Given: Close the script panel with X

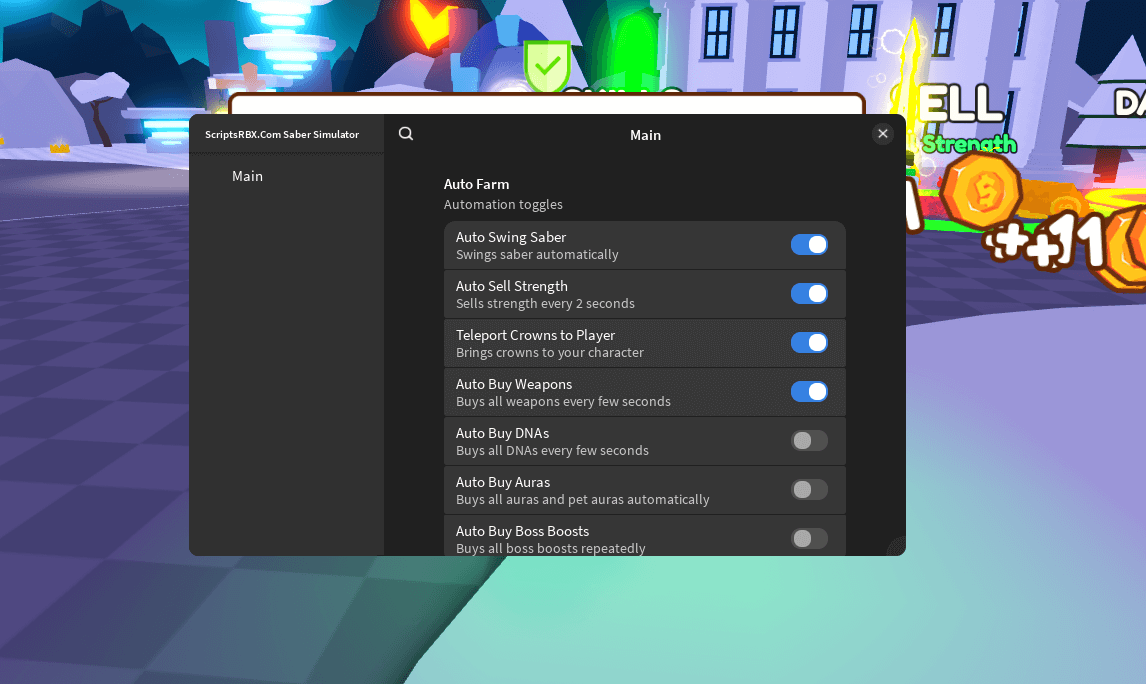Looking at the screenshot, I should tap(882, 134).
